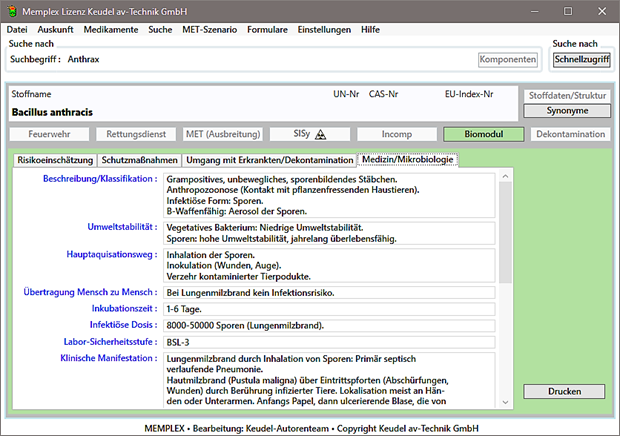Open Stoffdaten/Struktur view
Screen dimensions: 620x436
click(x=567, y=96)
